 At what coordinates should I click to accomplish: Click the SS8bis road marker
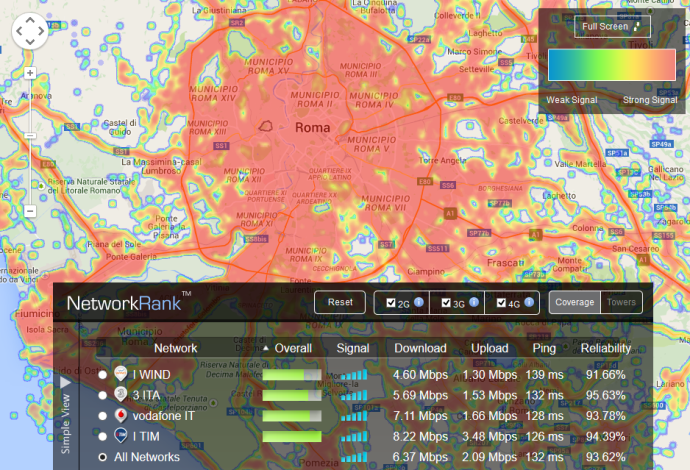pyautogui.click(x=256, y=239)
